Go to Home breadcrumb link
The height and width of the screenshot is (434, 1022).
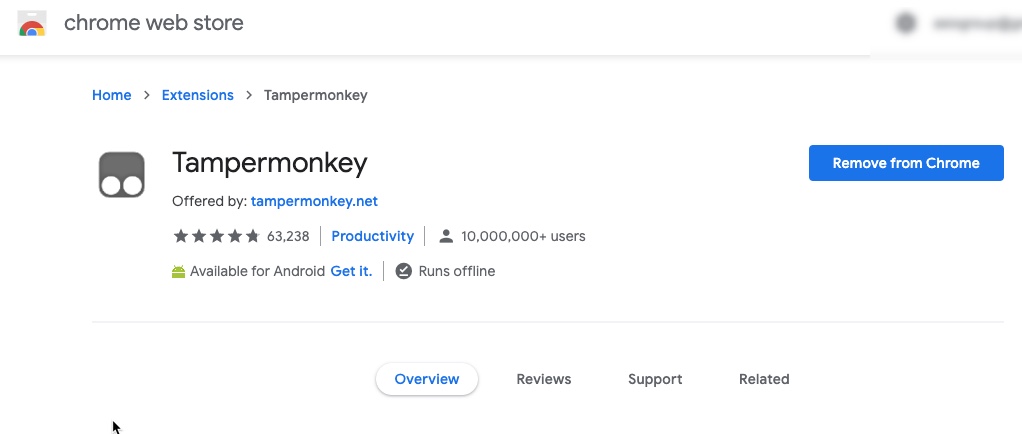[x=111, y=95]
